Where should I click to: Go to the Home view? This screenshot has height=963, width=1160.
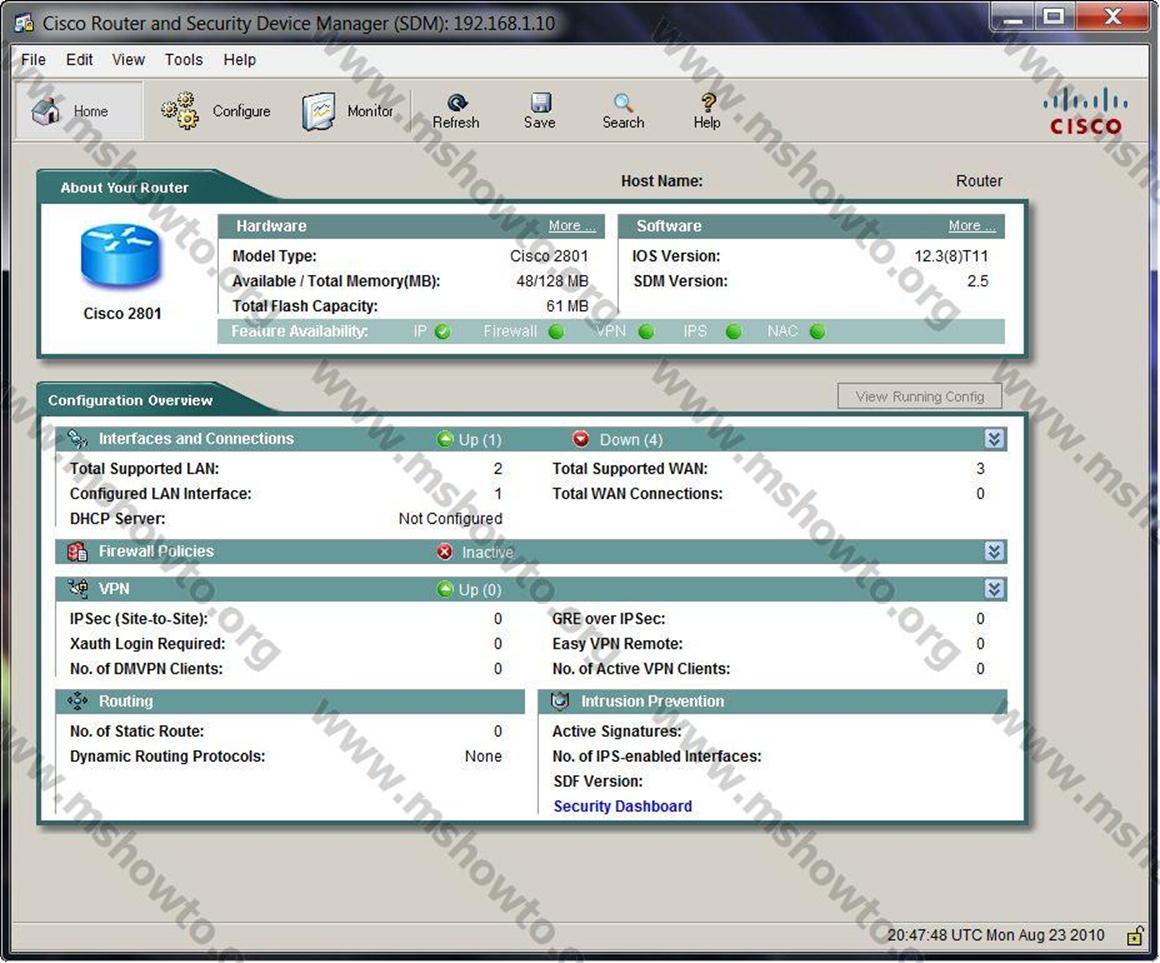click(78, 111)
